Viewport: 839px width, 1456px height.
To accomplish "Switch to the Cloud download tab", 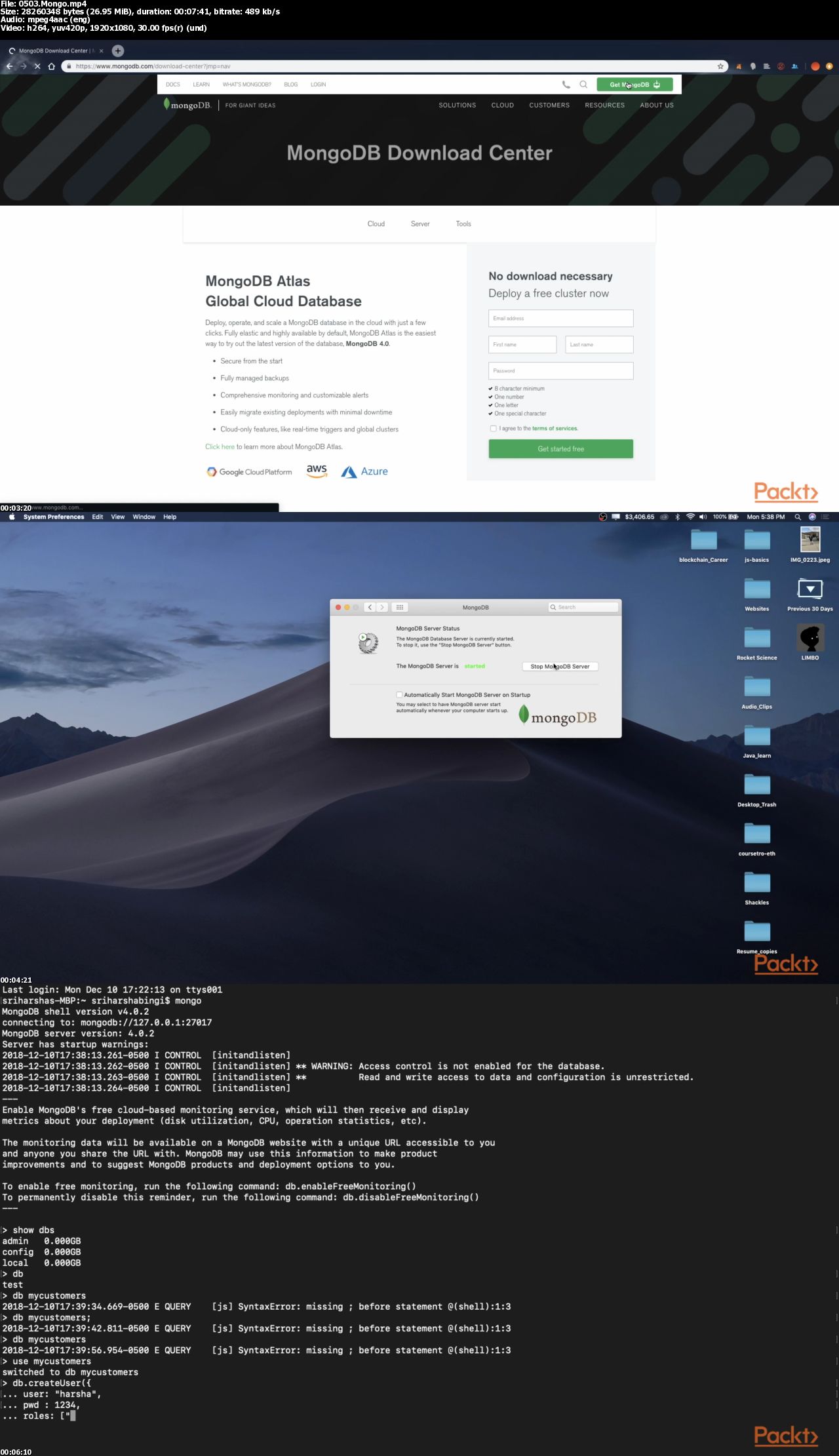I will tap(376, 224).
